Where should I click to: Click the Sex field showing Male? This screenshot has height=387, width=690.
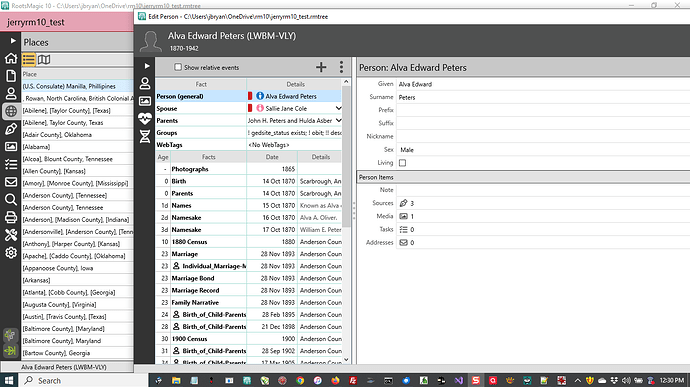[x=543, y=150]
